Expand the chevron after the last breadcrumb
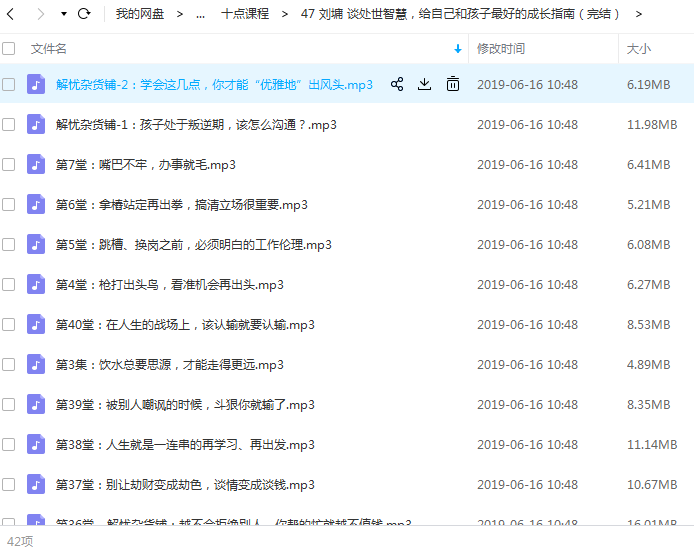Screen dimensions: 694x551 click(639, 14)
